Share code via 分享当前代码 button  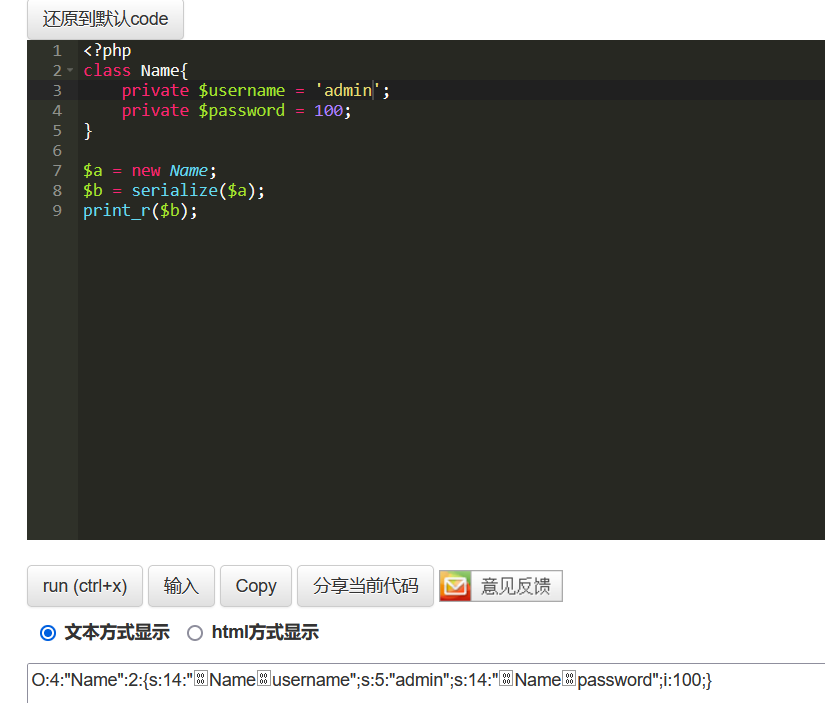point(365,586)
